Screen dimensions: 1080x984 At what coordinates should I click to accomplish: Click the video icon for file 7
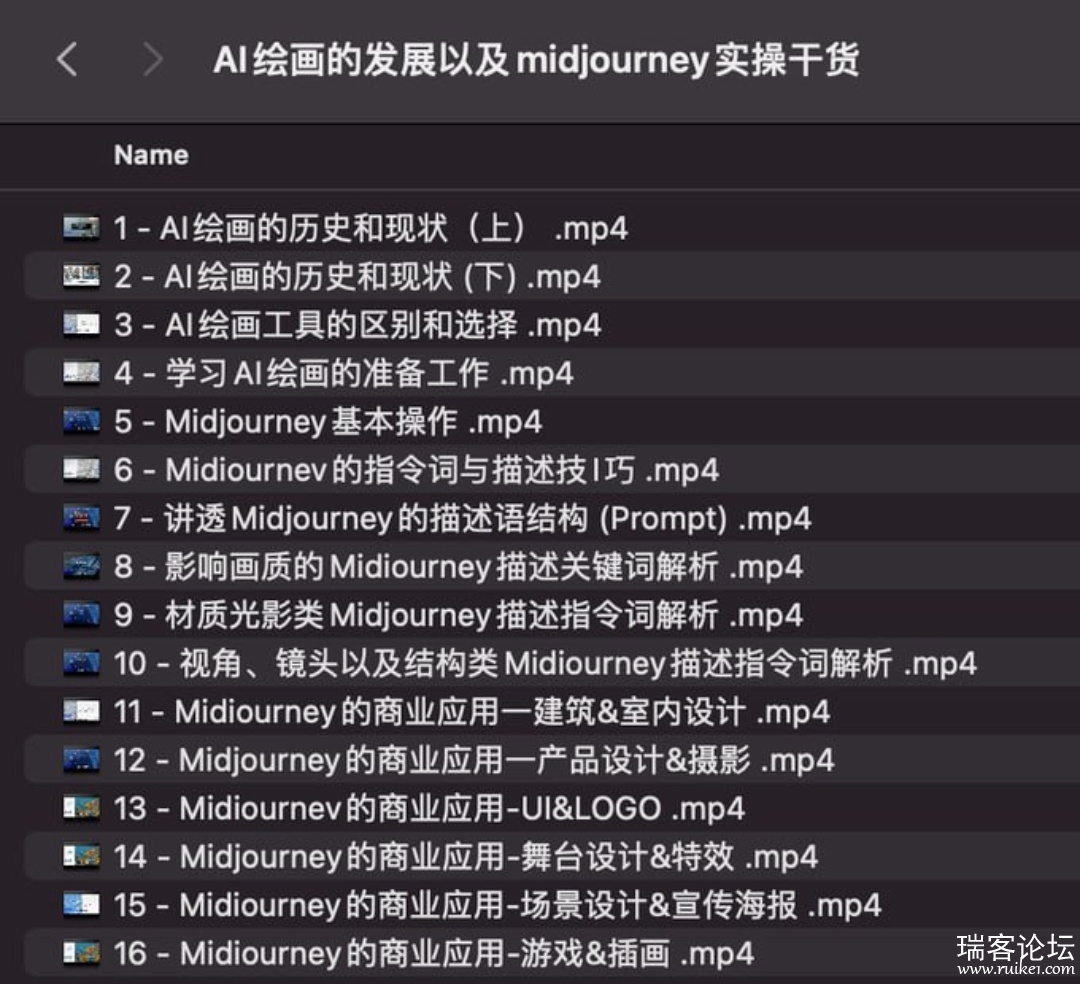pos(81,518)
